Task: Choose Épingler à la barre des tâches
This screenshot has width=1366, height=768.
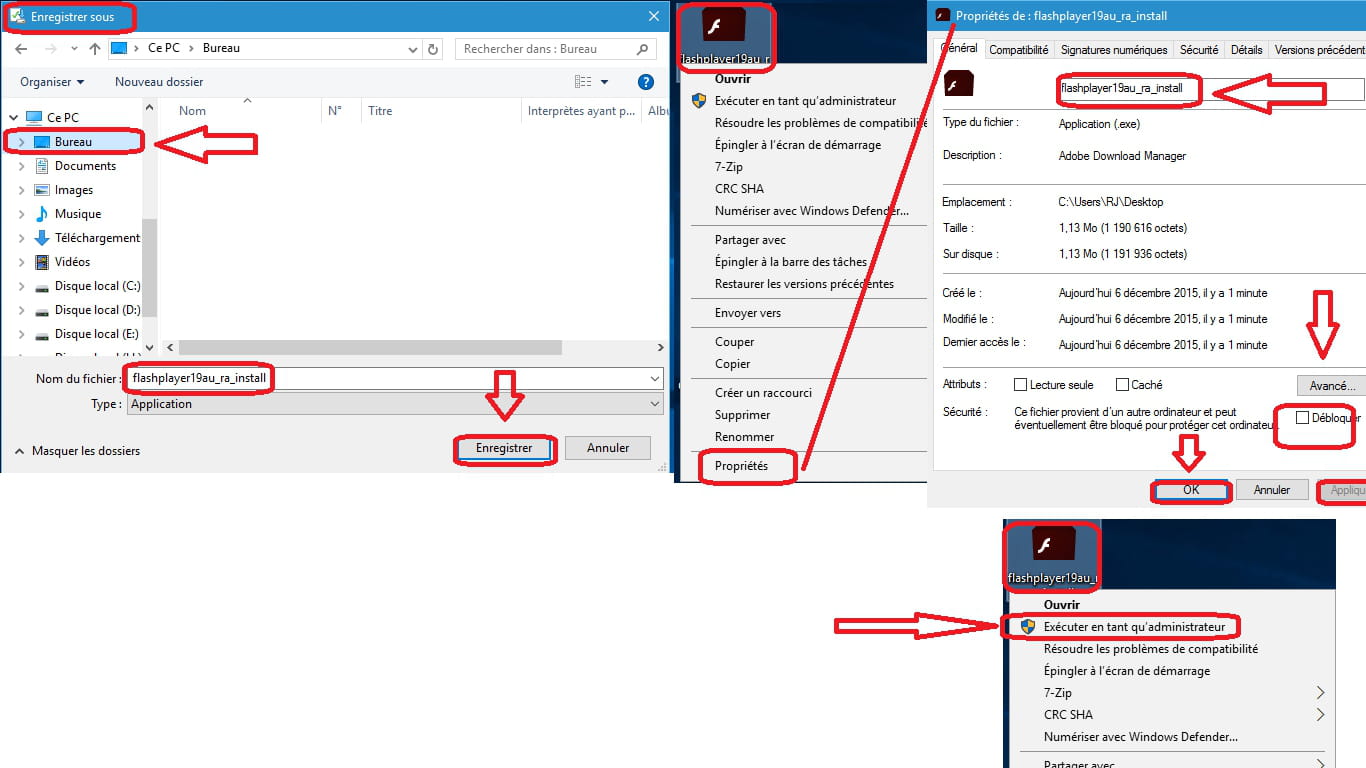Action: pos(791,262)
